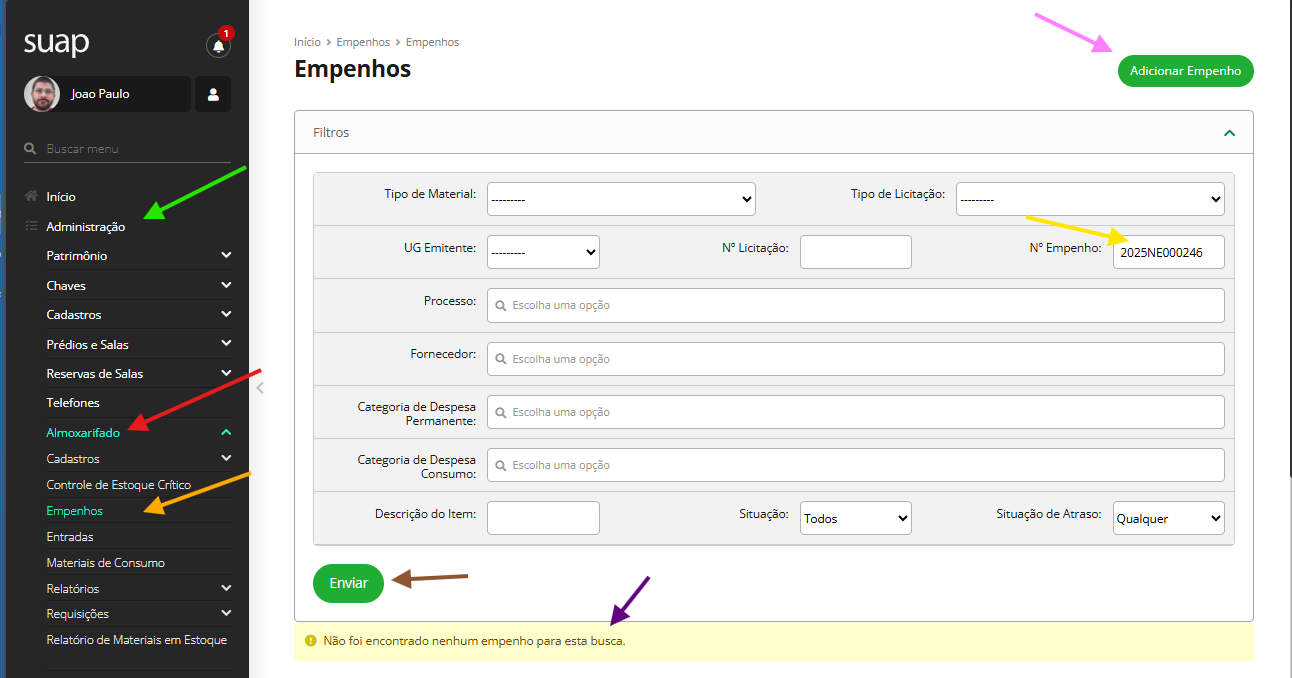Click the Adicionar Empenho button

[x=1185, y=71]
